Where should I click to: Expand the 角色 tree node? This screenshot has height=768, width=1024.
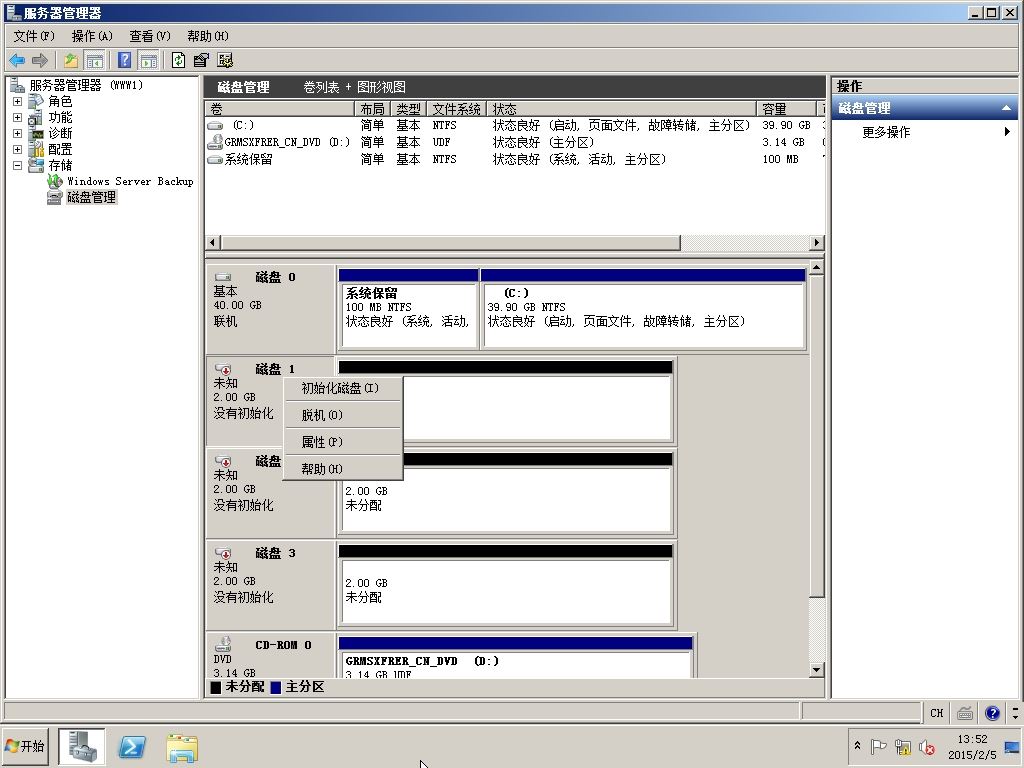click(x=18, y=101)
